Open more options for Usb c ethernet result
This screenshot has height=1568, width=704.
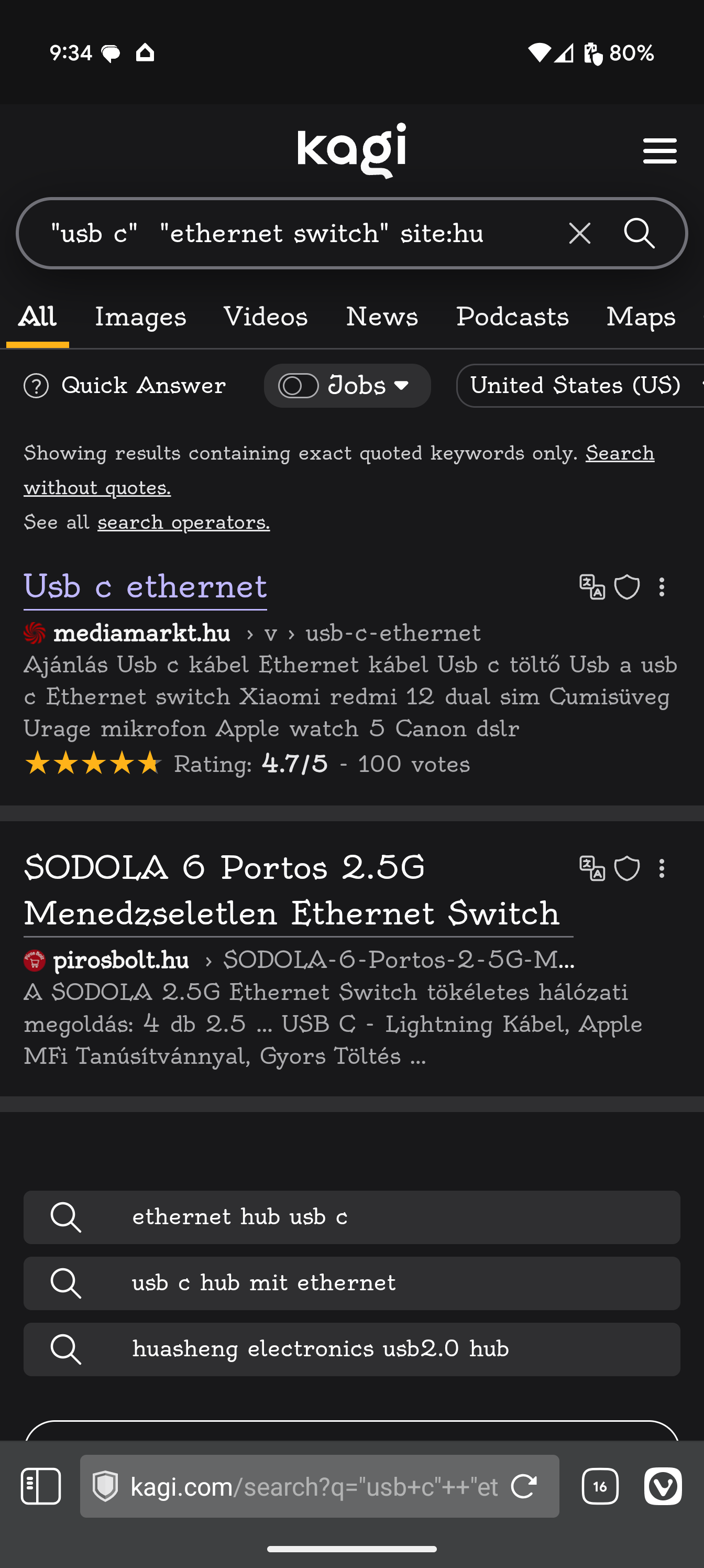(x=662, y=587)
